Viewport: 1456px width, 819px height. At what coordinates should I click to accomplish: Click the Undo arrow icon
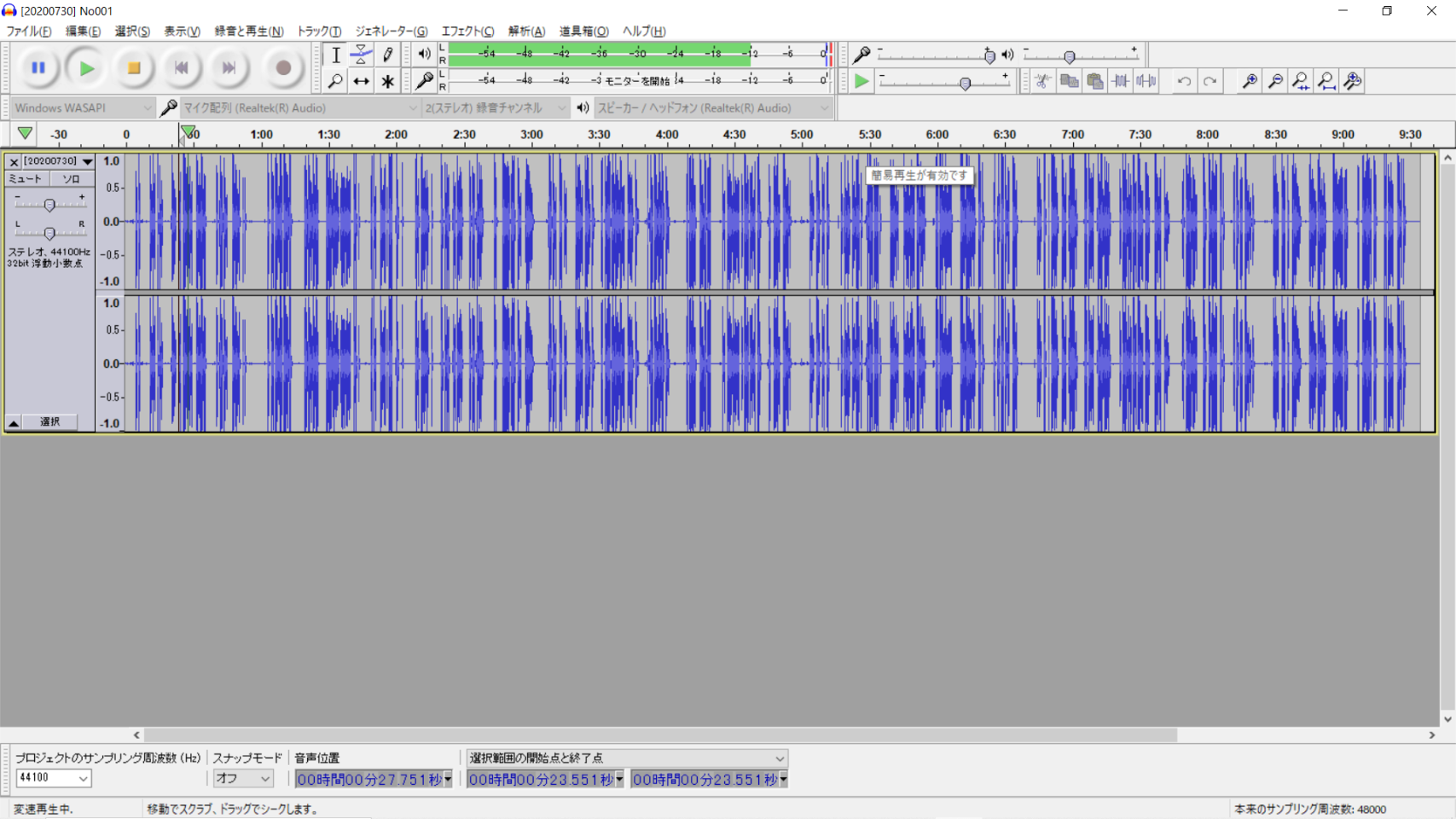tap(1184, 82)
